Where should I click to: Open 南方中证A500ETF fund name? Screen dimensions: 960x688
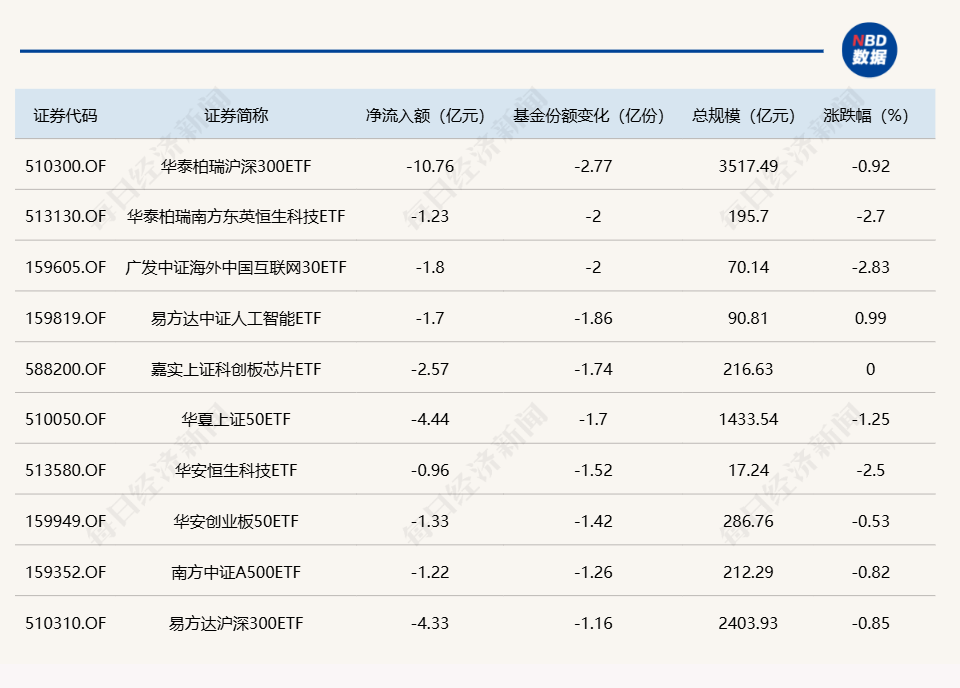236,572
